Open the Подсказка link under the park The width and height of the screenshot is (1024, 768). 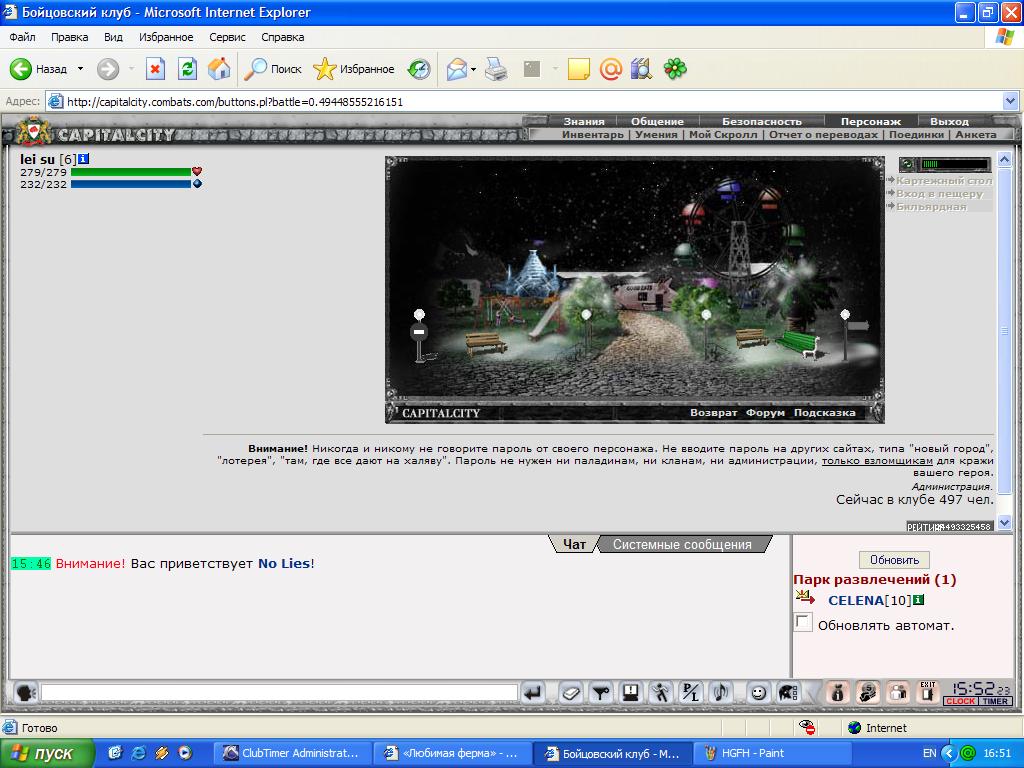coord(824,413)
